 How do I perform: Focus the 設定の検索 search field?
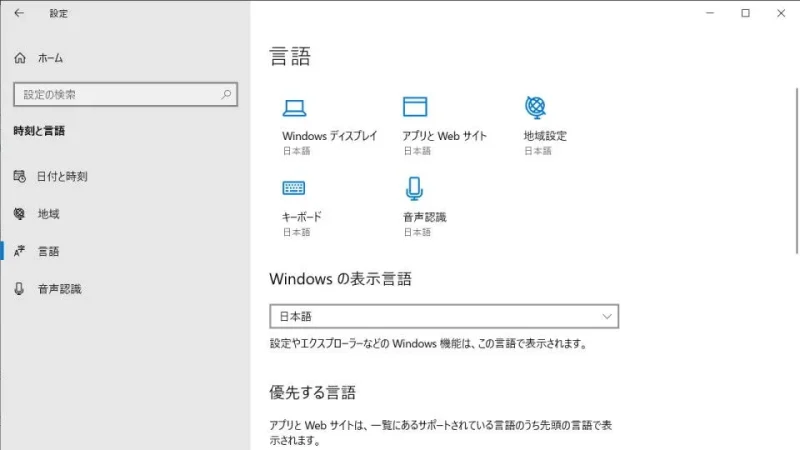[126, 94]
